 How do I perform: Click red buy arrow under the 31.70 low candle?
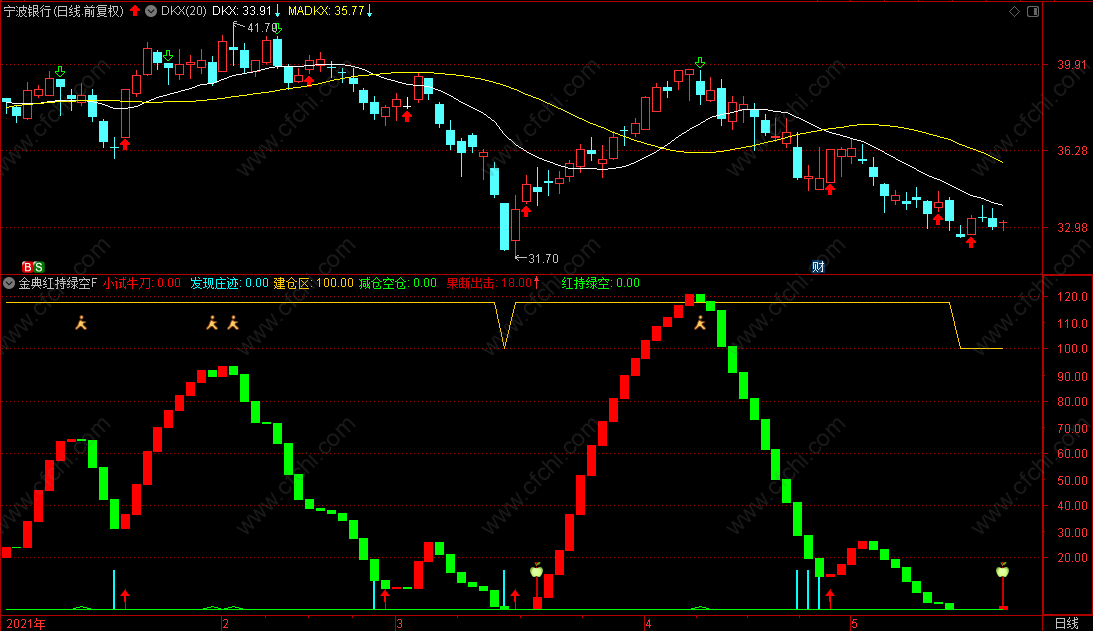526,211
